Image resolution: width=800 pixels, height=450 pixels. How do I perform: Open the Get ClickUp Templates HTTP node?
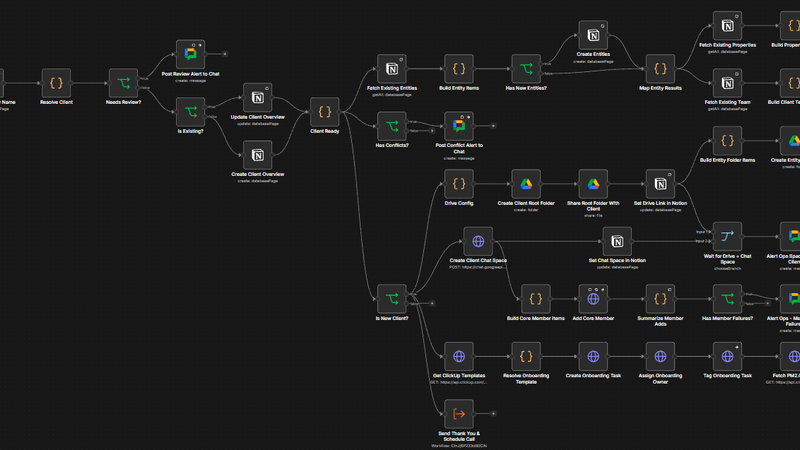(459, 357)
